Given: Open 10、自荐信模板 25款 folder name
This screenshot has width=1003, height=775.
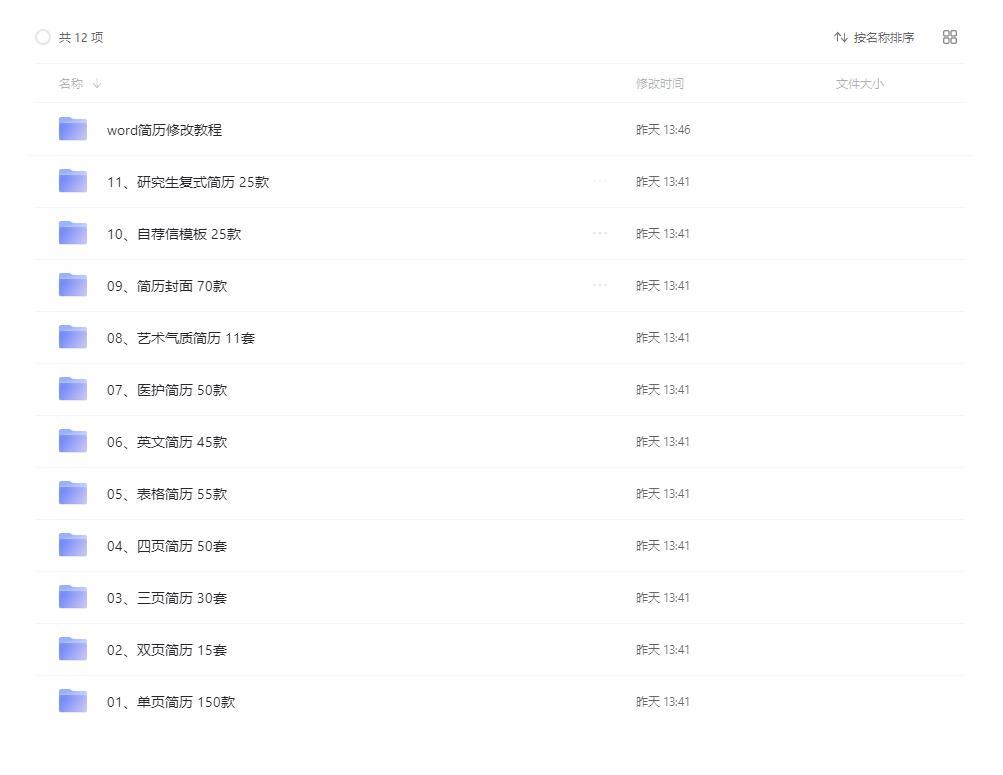Looking at the screenshot, I should click(x=174, y=234).
